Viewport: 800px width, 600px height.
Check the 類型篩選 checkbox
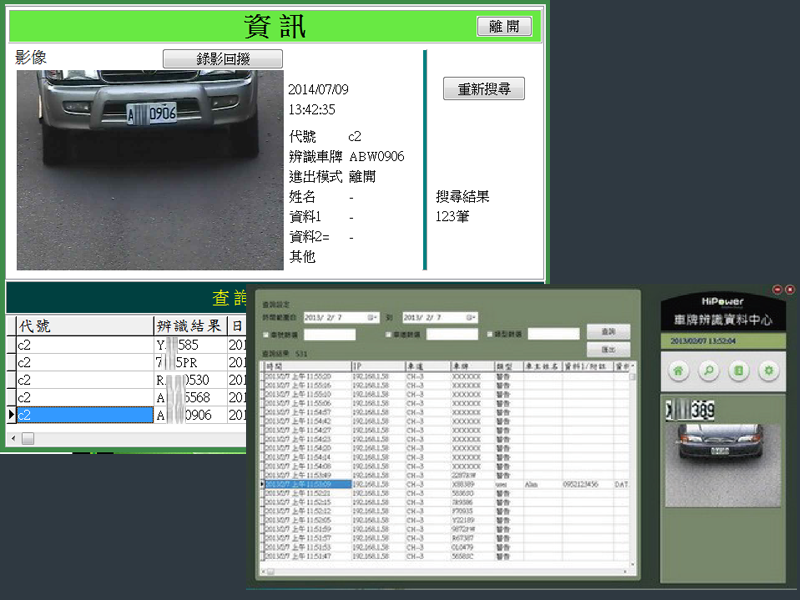coord(490,334)
